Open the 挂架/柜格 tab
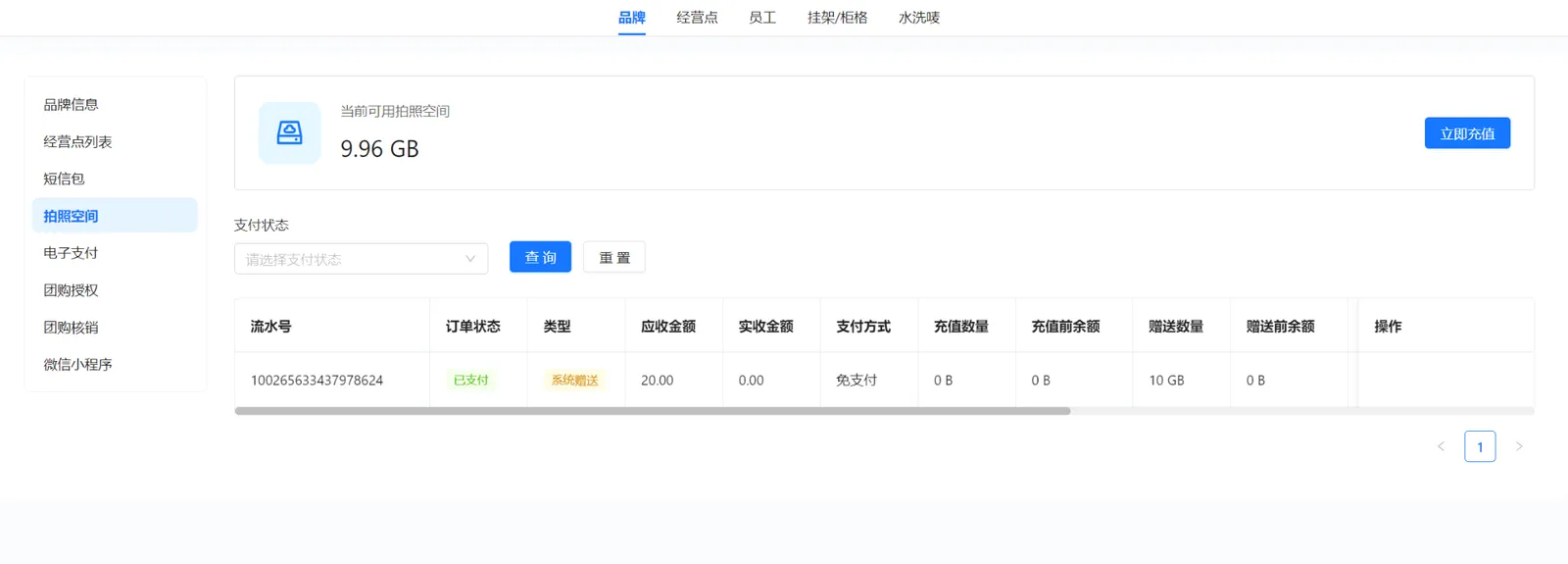1568x564 pixels. click(837, 18)
